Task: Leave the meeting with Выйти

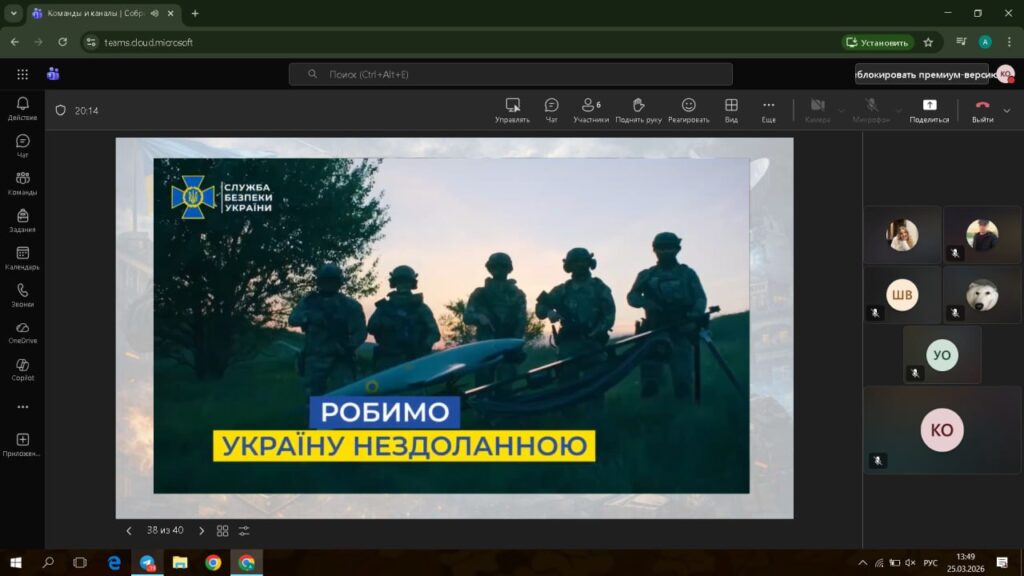Action: [x=982, y=109]
